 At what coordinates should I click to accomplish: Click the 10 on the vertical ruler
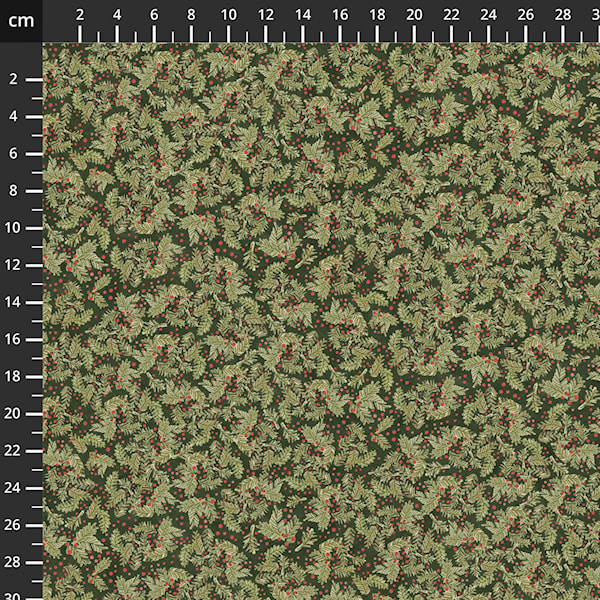(12, 228)
